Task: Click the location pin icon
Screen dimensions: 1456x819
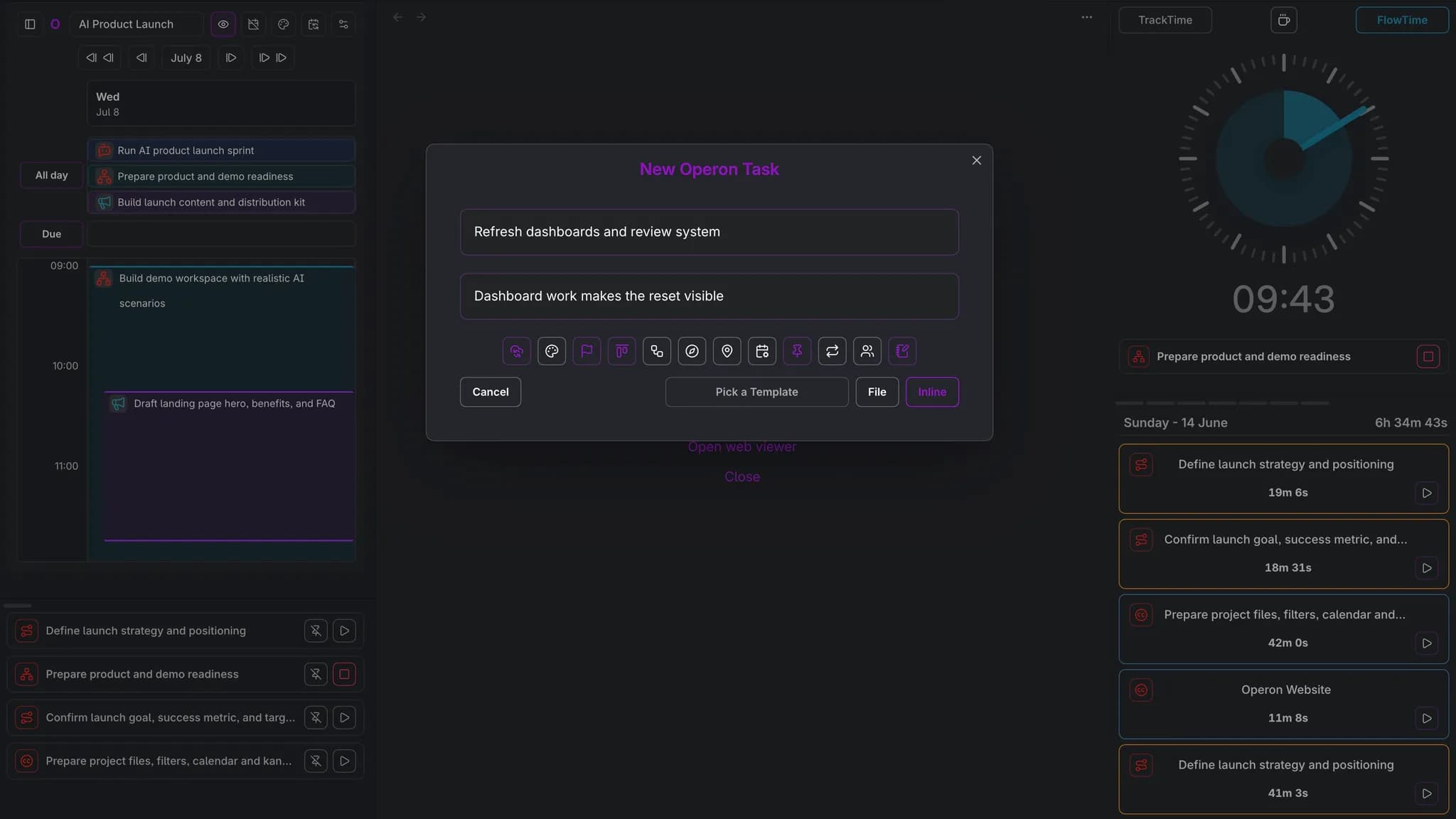Action: pos(727,350)
